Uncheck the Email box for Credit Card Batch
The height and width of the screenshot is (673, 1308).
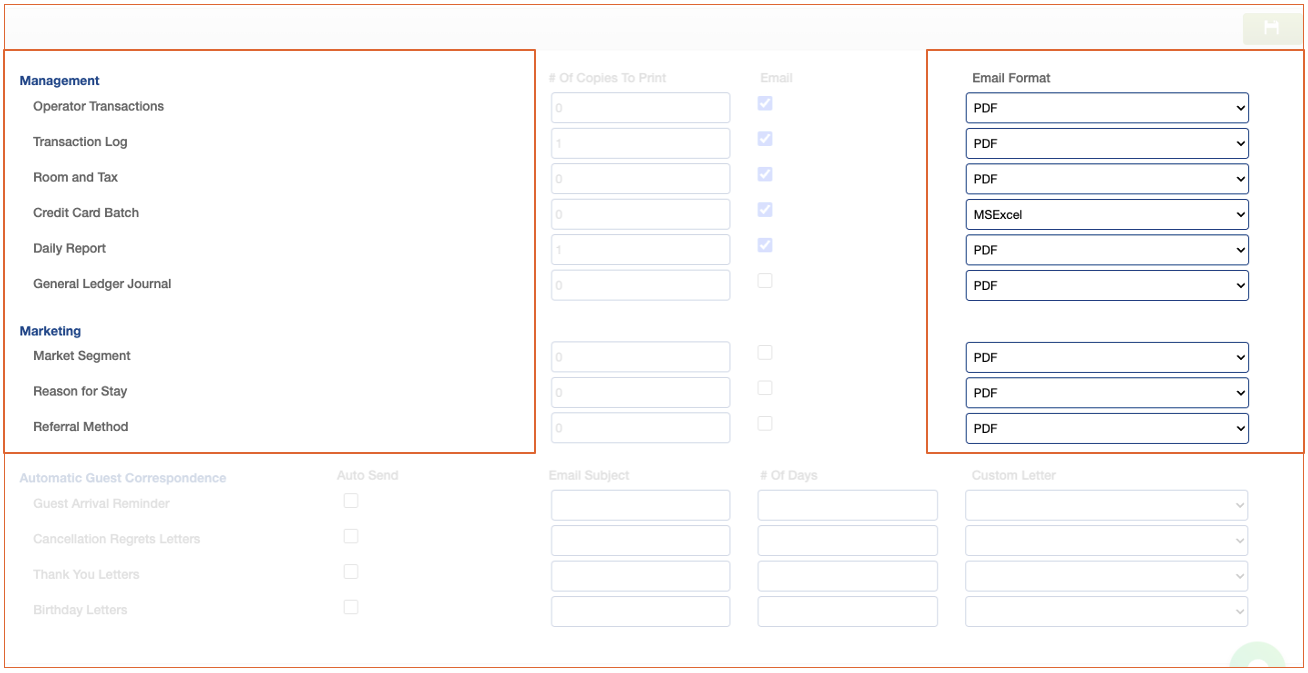(x=765, y=210)
